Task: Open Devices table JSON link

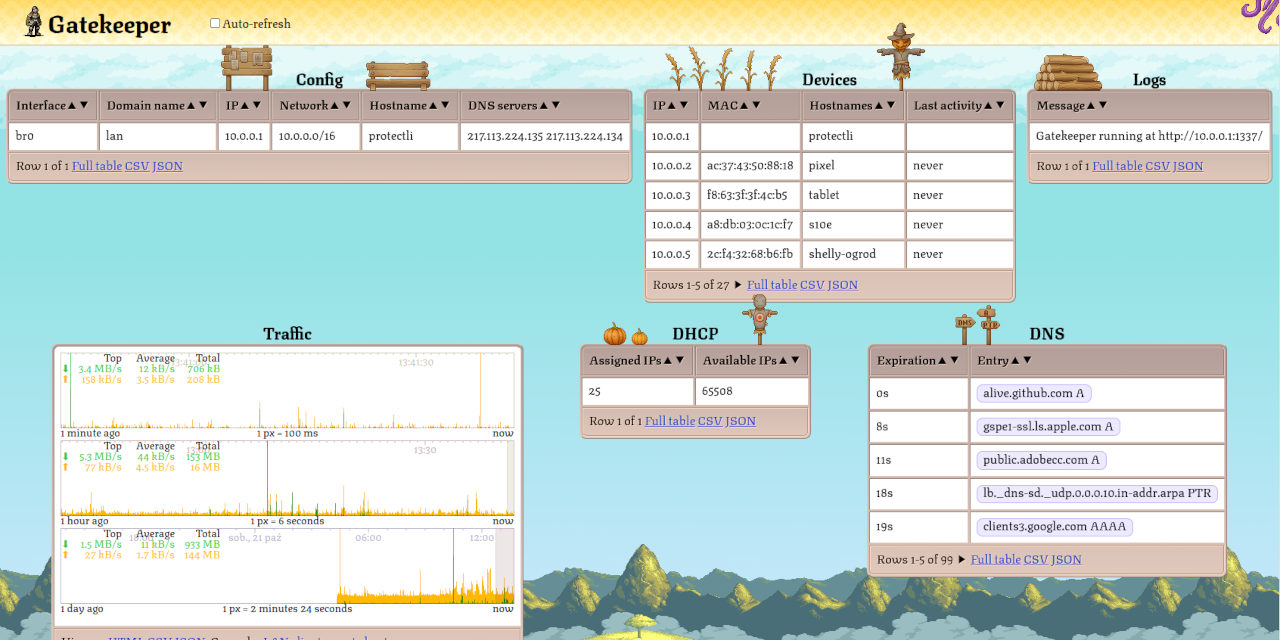Action: pos(842,285)
